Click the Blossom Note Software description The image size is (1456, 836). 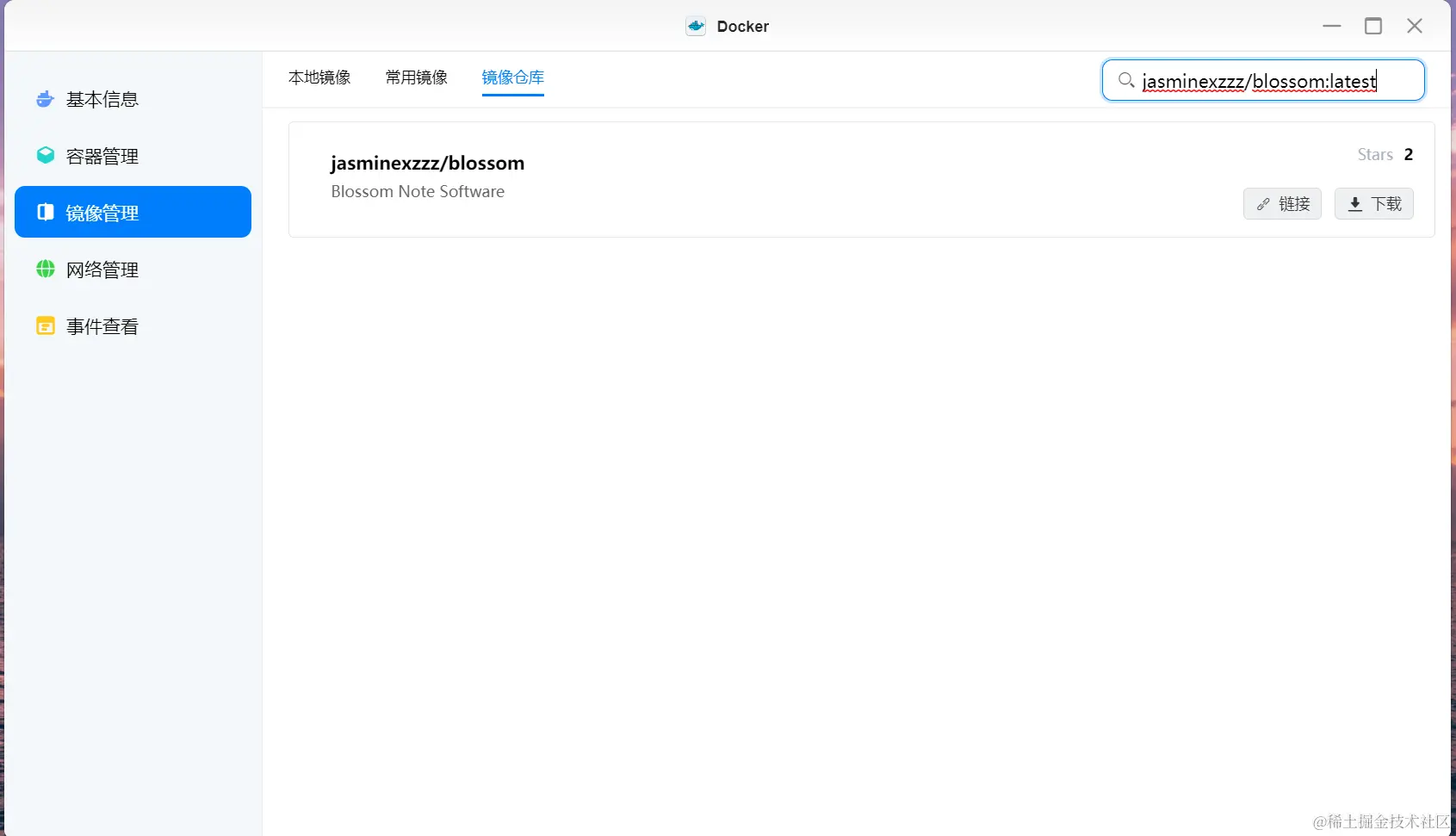pos(418,191)
